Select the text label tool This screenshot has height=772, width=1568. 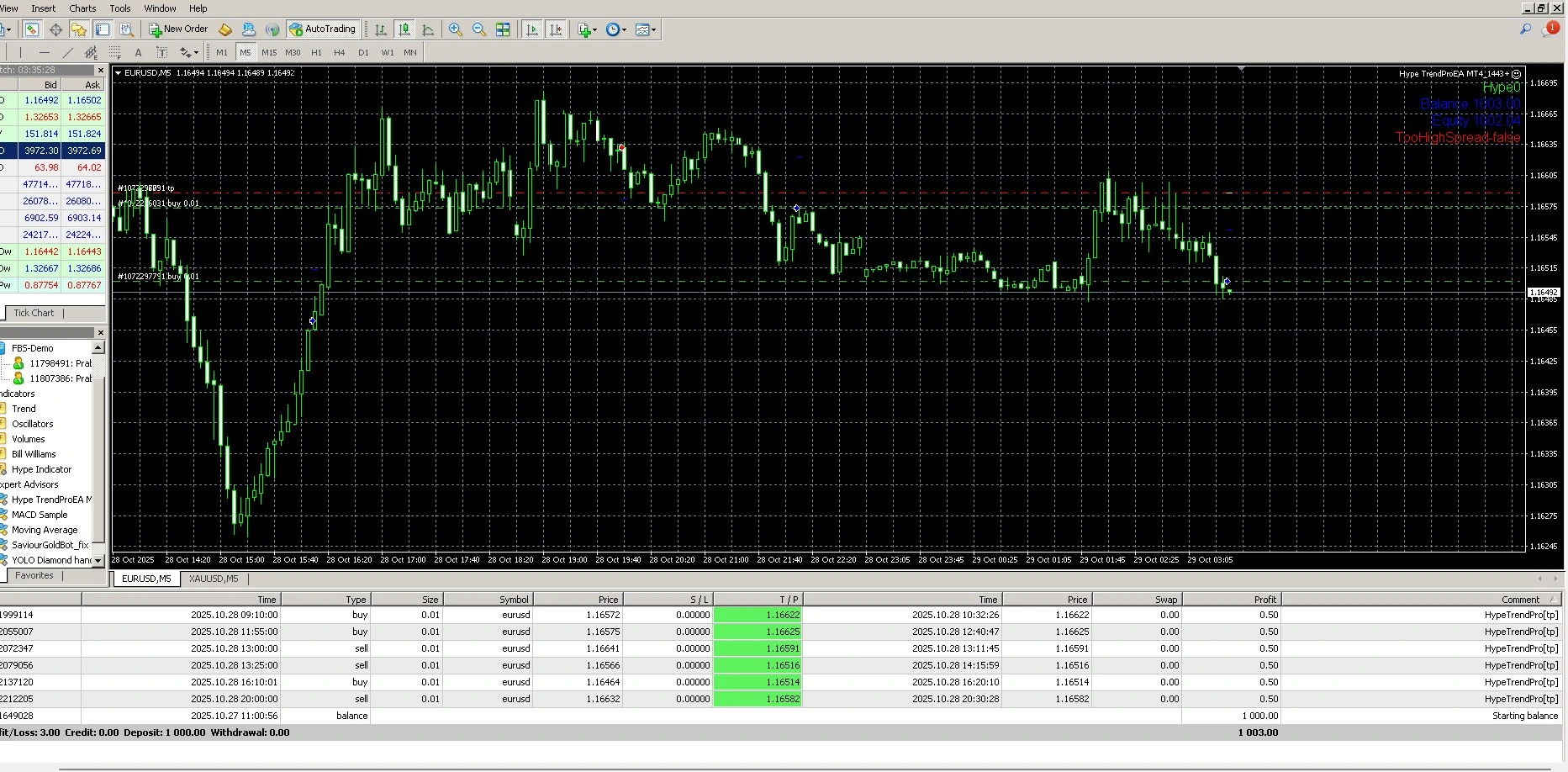[139, 52]
